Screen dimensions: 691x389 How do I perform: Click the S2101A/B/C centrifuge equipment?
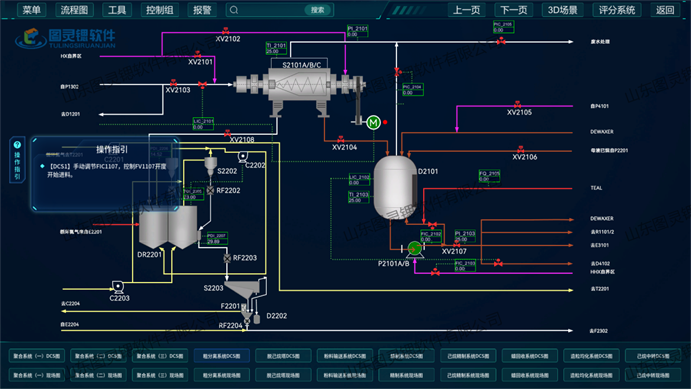click(300, 86)
